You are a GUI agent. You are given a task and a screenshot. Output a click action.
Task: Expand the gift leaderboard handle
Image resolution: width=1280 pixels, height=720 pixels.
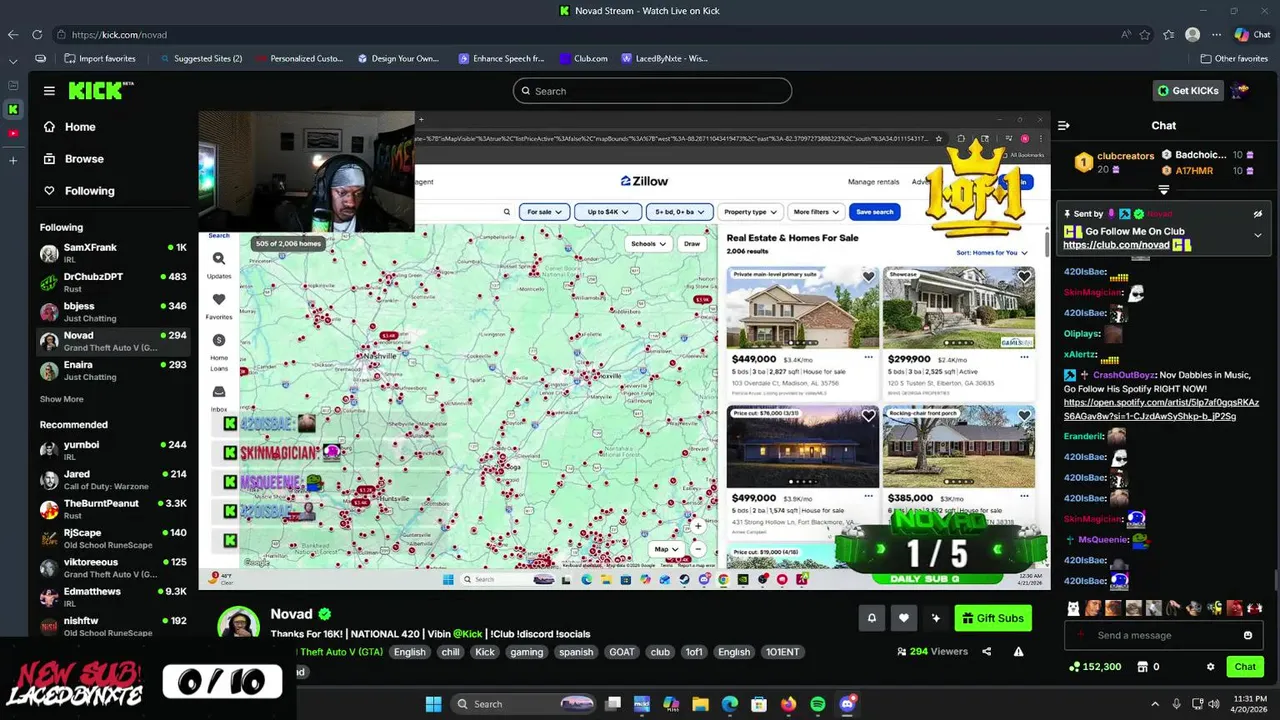(1164, 190)
